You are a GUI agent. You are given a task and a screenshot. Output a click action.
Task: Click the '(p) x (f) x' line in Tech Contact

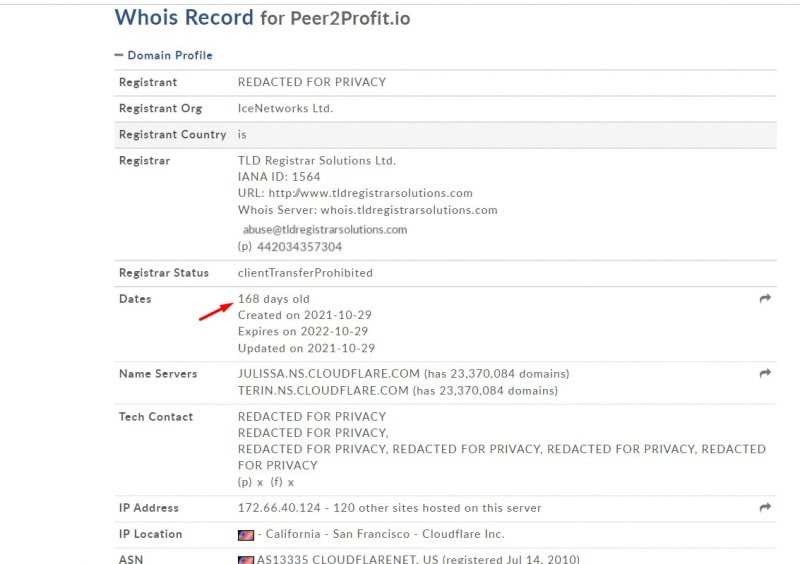click(266, 482)
